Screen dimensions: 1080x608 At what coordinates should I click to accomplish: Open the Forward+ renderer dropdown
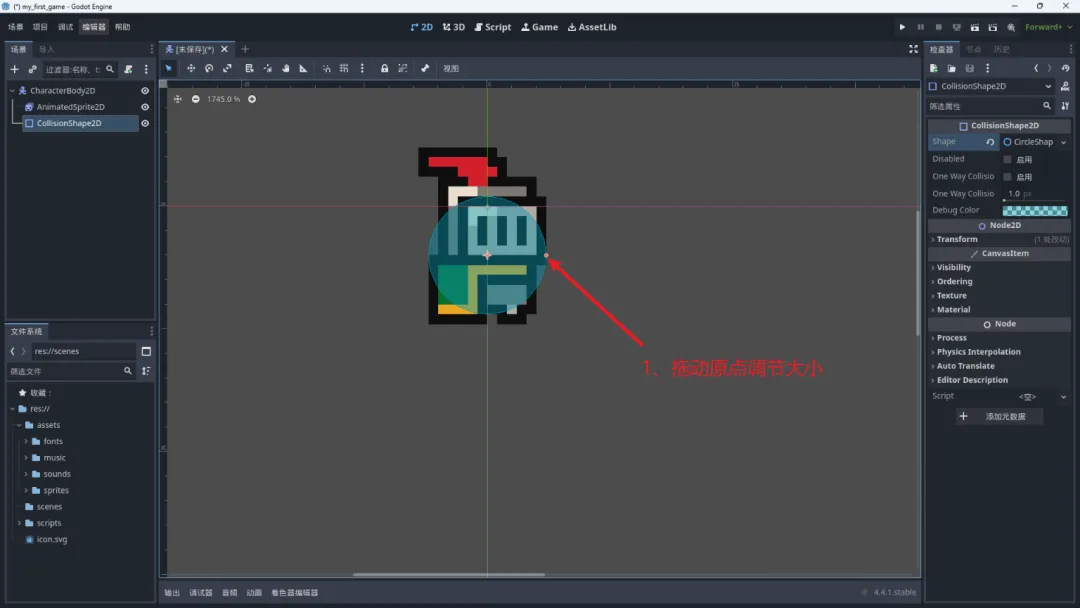tap(1048, 27)
